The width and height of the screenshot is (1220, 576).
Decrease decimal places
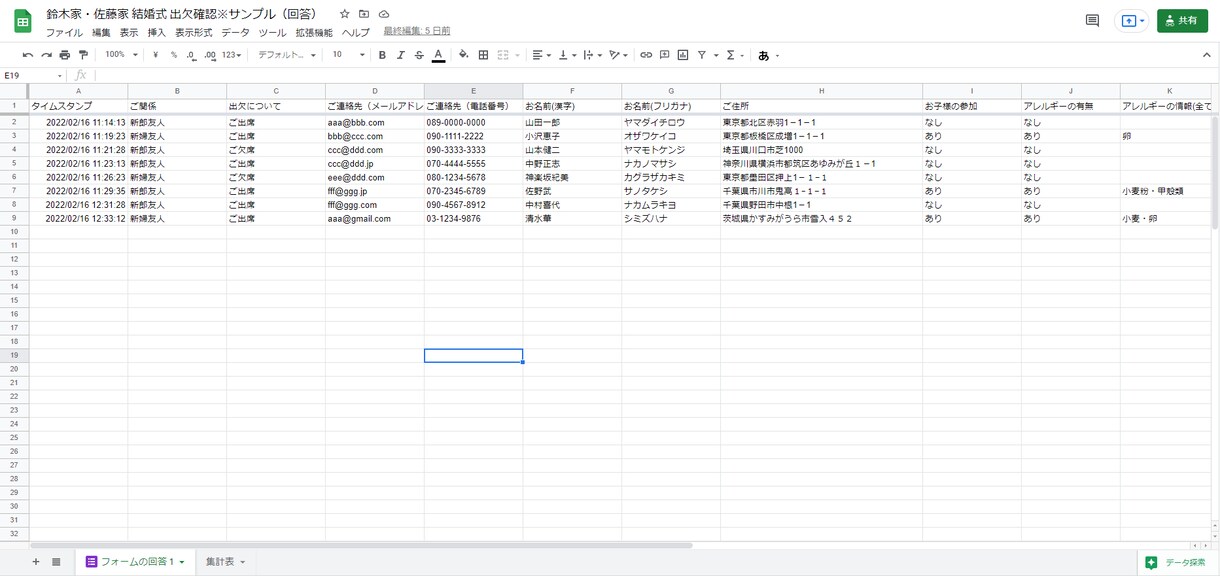pyautogui.click(x=191, y=55)
